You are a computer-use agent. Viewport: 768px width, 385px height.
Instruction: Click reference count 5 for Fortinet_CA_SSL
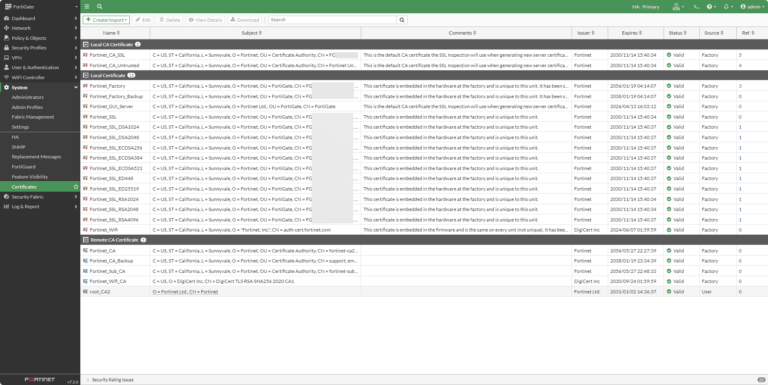(740, 55)
